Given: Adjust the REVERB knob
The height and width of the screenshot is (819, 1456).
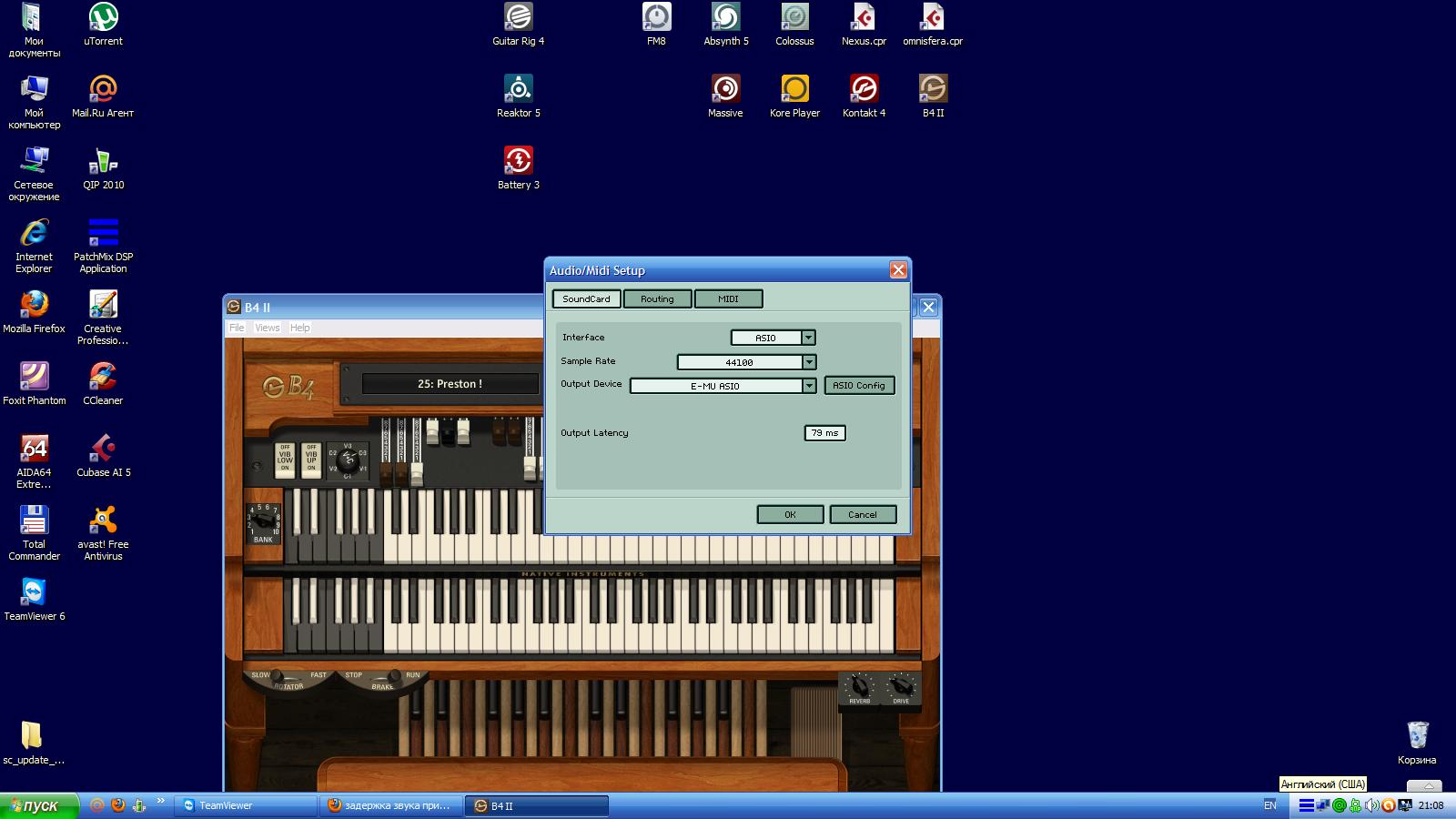Looking at the screenshot, I should [x=859, y=686].
